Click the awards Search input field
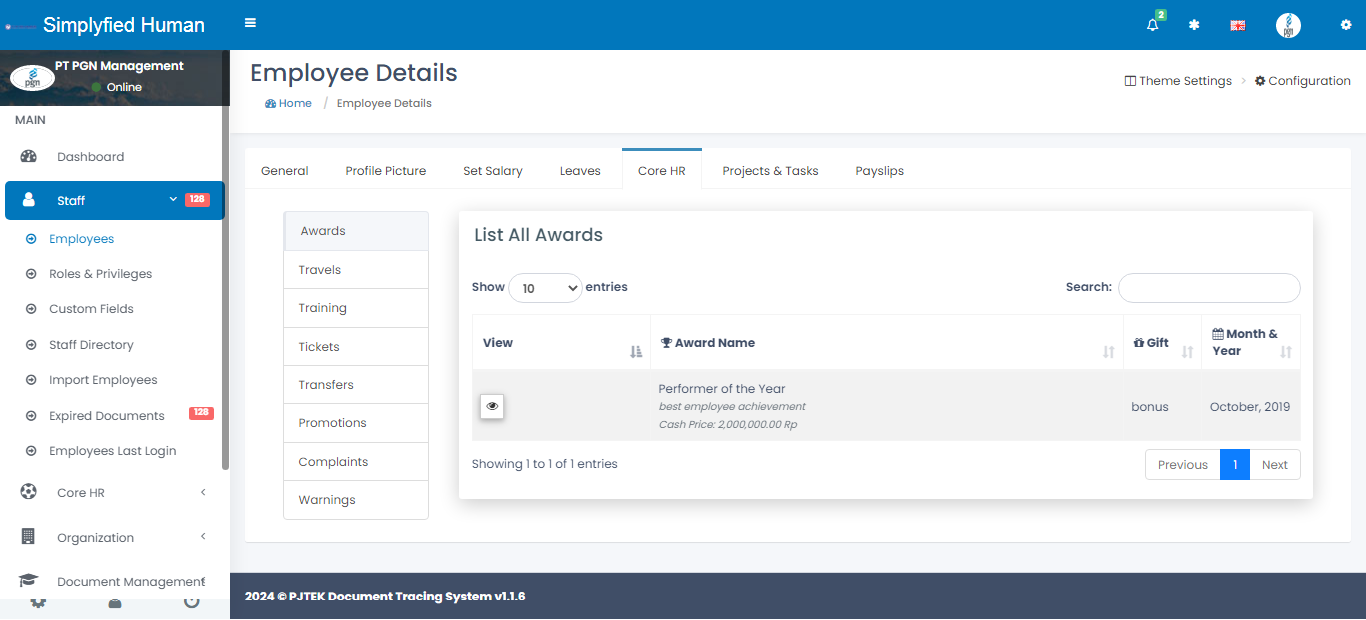 coord(1208,288)
